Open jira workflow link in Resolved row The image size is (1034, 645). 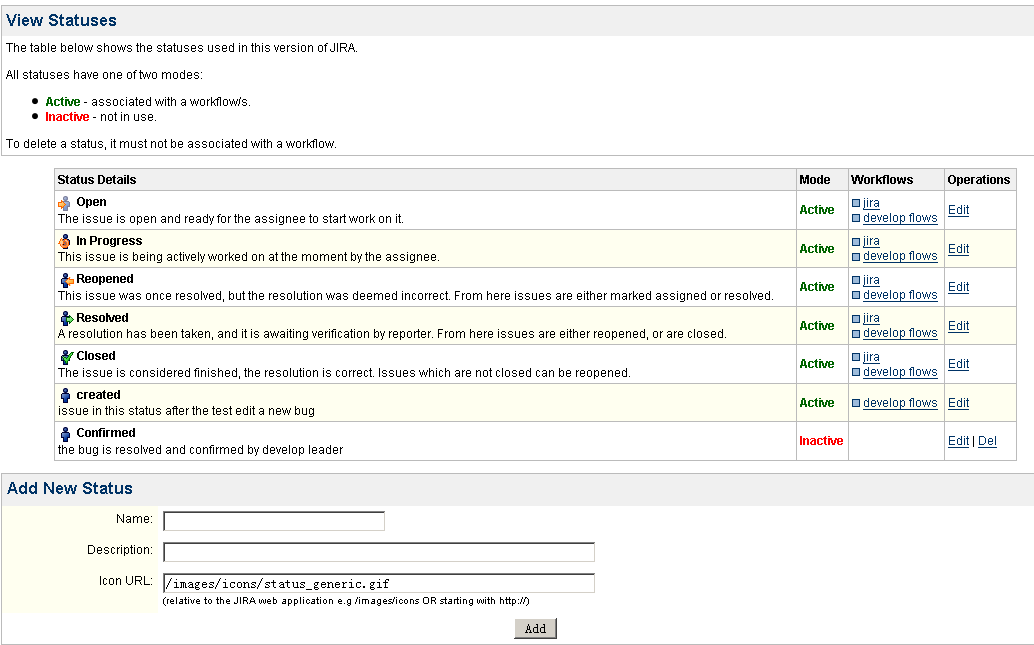pyautogui.click(x=871, y=319)
